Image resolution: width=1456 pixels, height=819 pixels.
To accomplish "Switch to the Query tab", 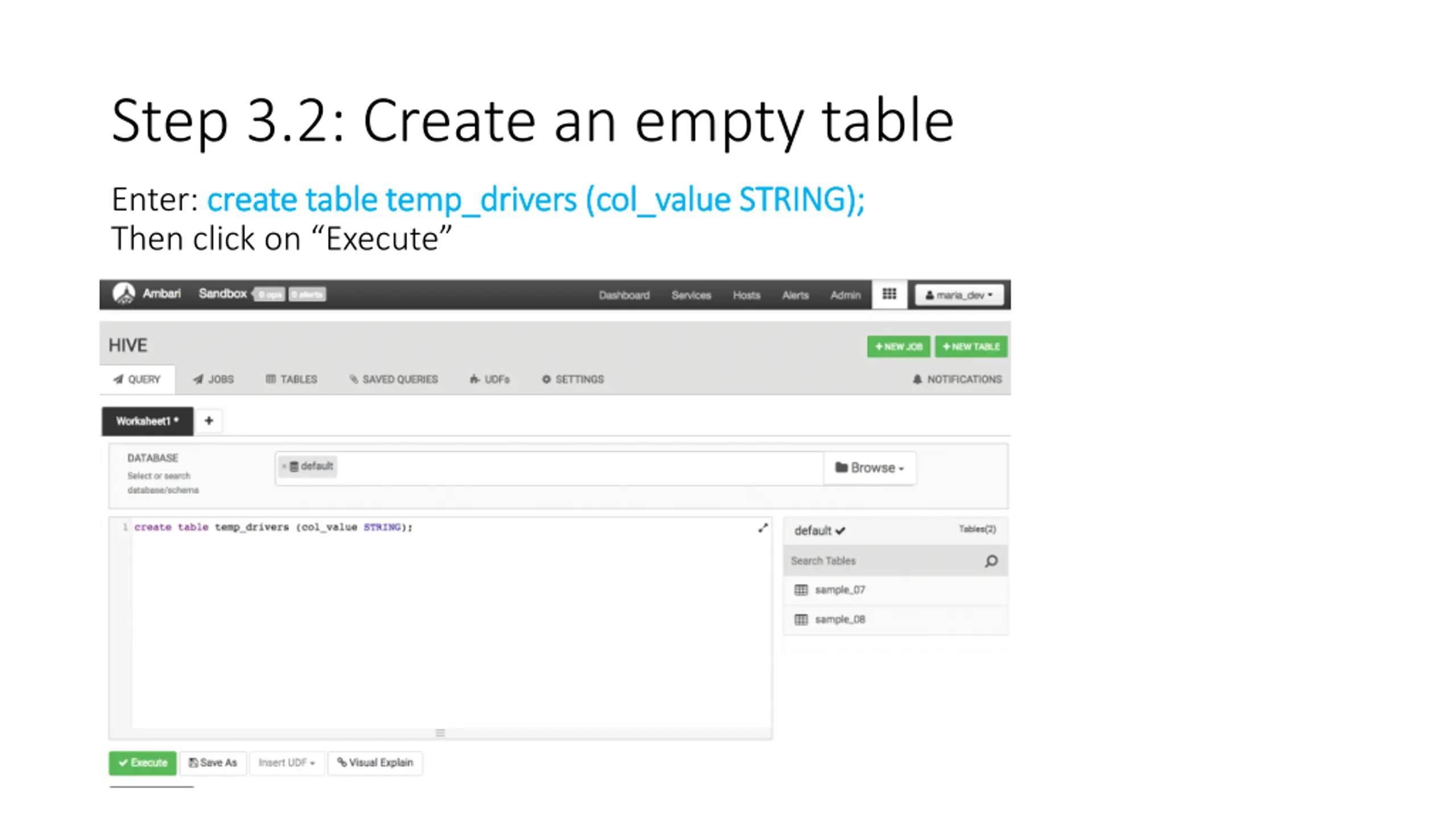I will (x=137, y=379).
